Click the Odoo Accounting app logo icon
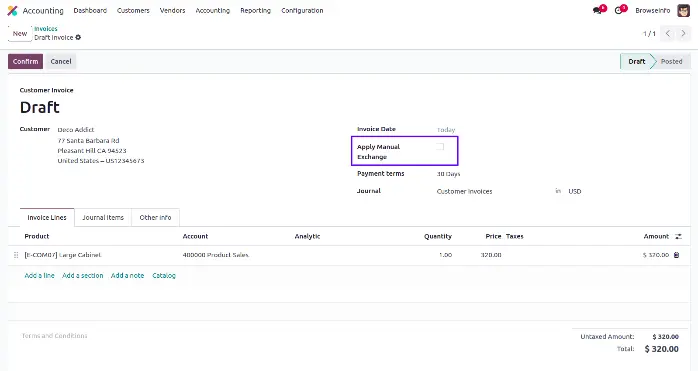Viewport: 698px width, 371px height. [12, 11]
